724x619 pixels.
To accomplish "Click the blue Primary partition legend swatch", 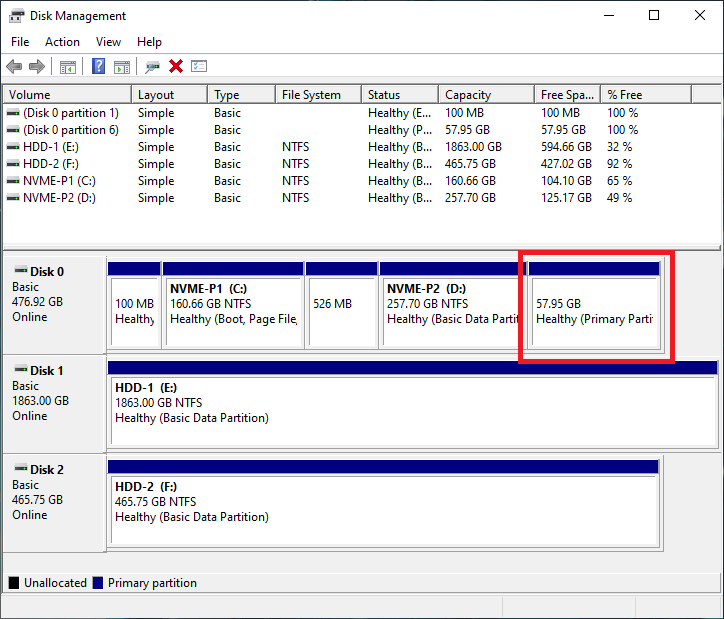I will tap(97, 583).
